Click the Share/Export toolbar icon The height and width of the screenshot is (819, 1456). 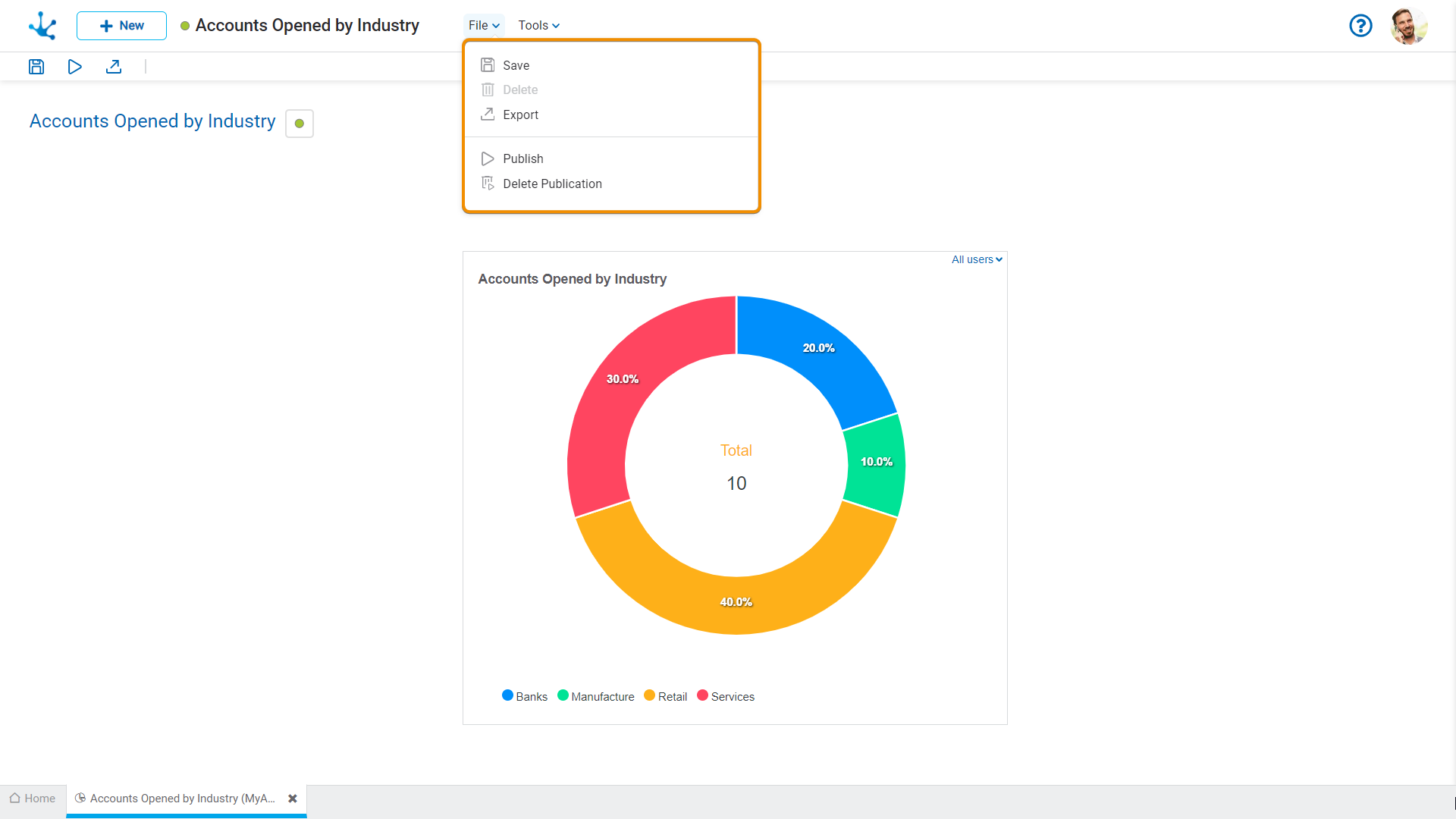click(x=113, y=67)
